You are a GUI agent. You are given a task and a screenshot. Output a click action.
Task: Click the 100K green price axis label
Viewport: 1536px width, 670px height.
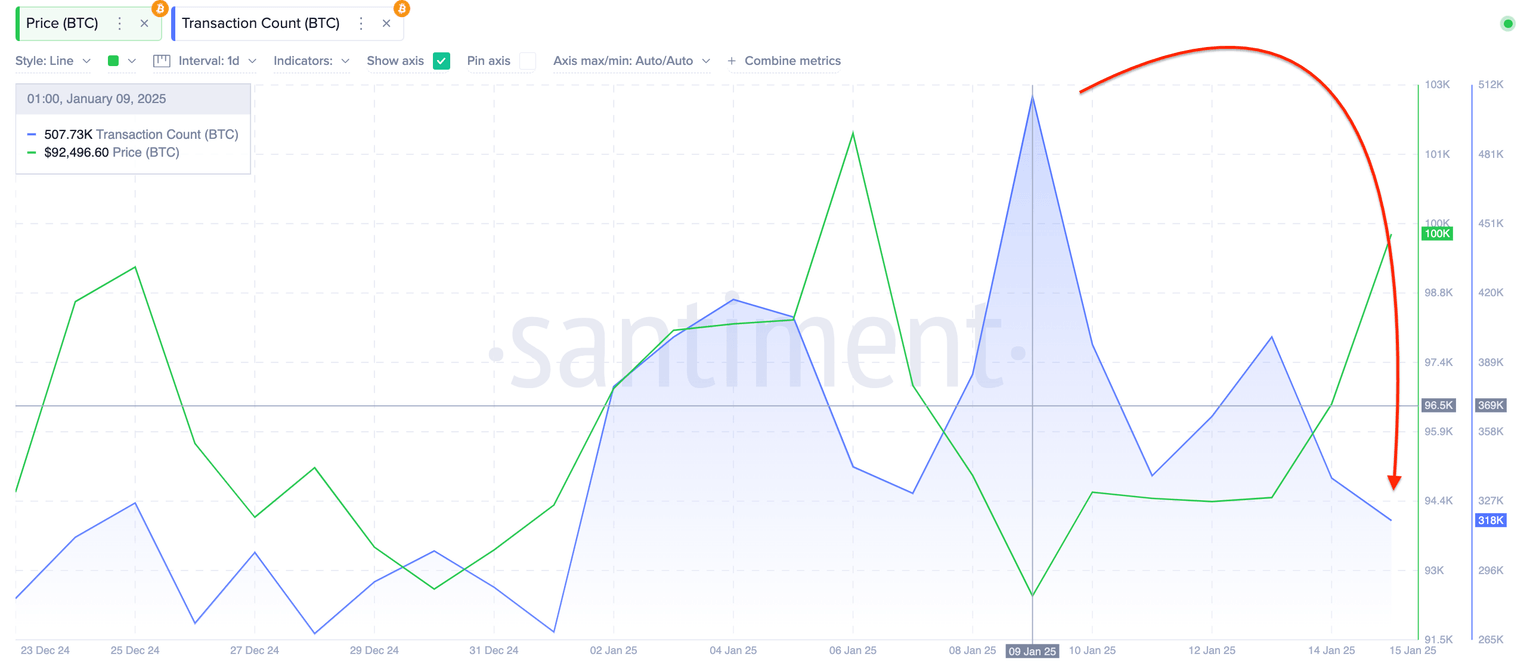tap(1437, 234)
